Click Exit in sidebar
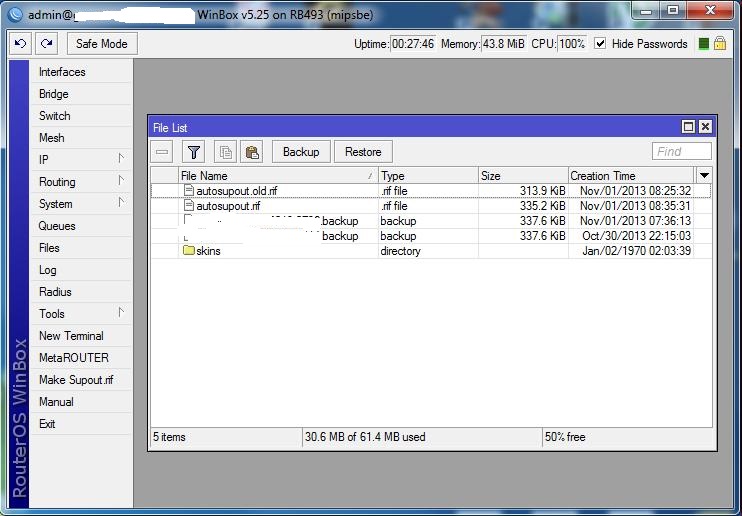 [x=81, y=424]
